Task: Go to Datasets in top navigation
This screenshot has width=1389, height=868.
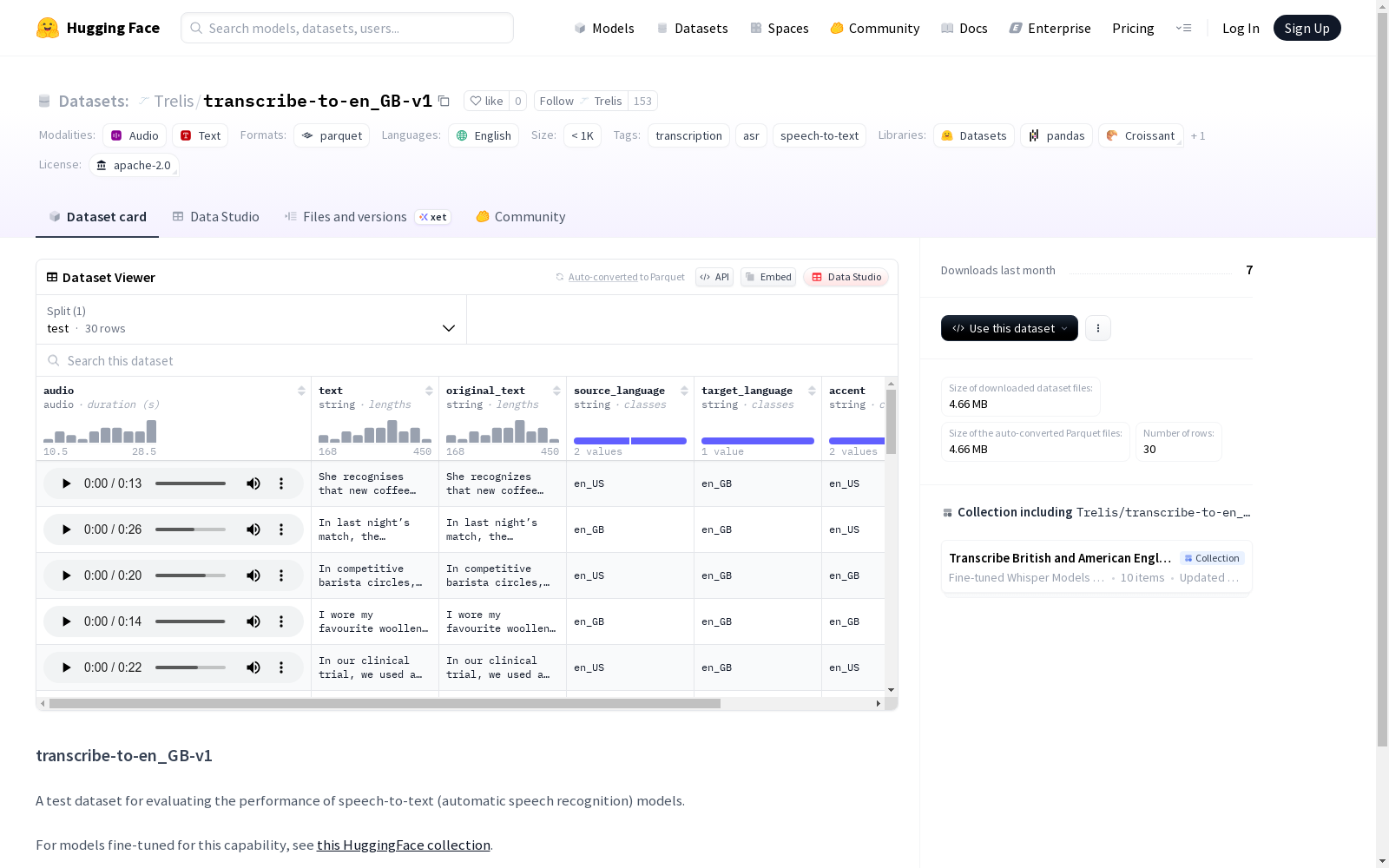Action: [692, 28]
